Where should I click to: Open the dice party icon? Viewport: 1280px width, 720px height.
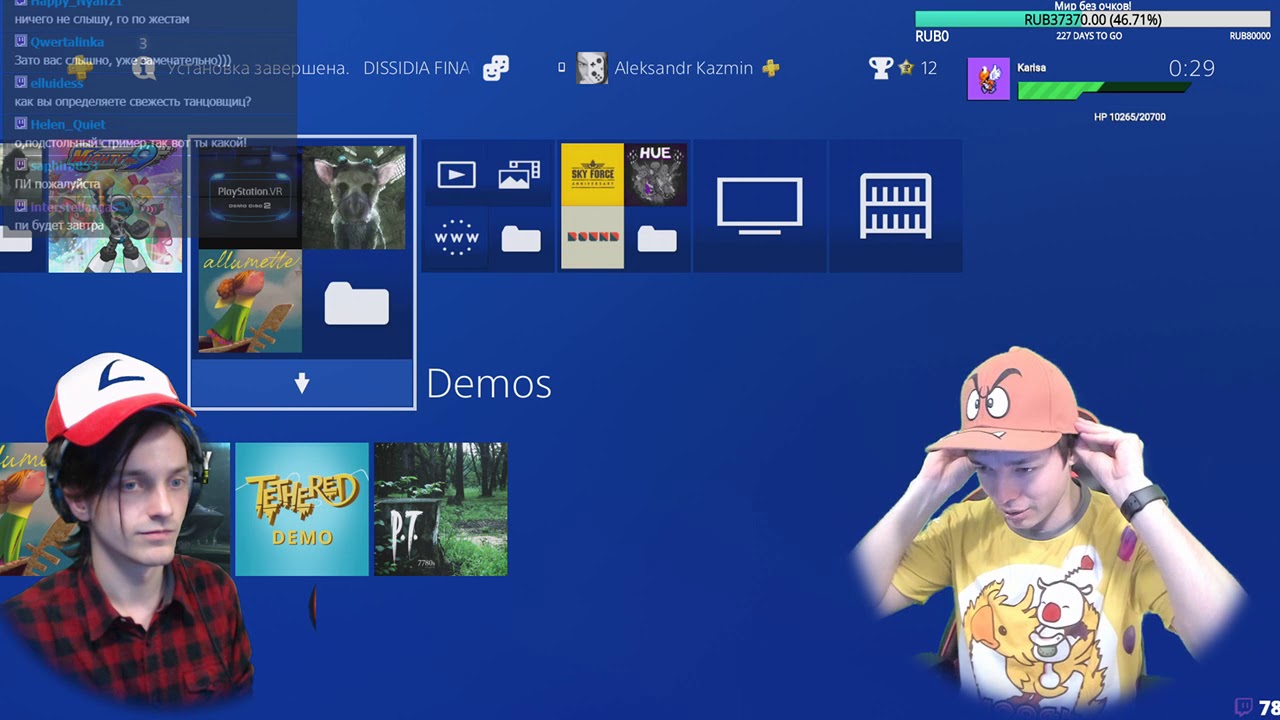(495, 68)
